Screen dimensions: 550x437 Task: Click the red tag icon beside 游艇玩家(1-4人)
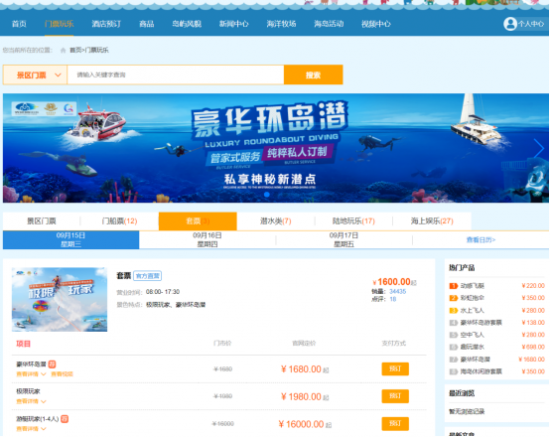pyautogui.click(x=65, y=419)
